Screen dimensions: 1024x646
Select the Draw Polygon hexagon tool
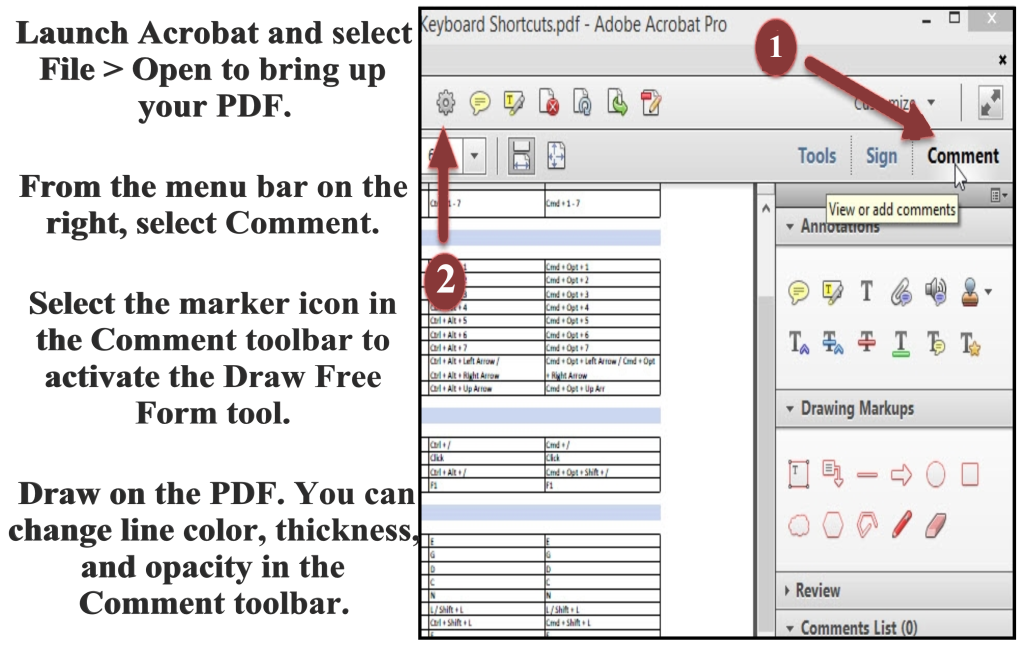pos(833,525)
